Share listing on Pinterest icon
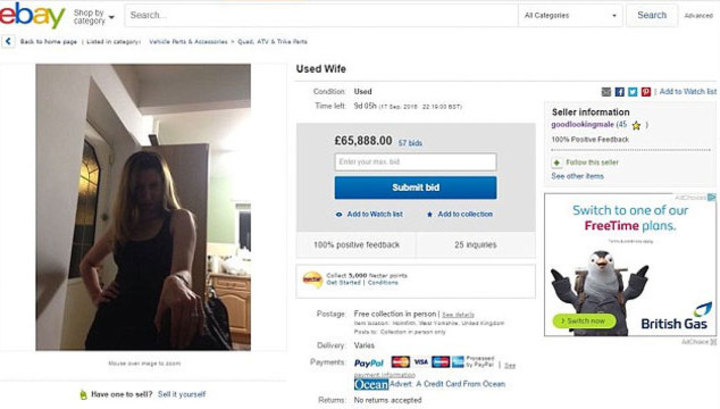Screen dimensions: 720x409 pyautogui.click(x=646, y=92)
